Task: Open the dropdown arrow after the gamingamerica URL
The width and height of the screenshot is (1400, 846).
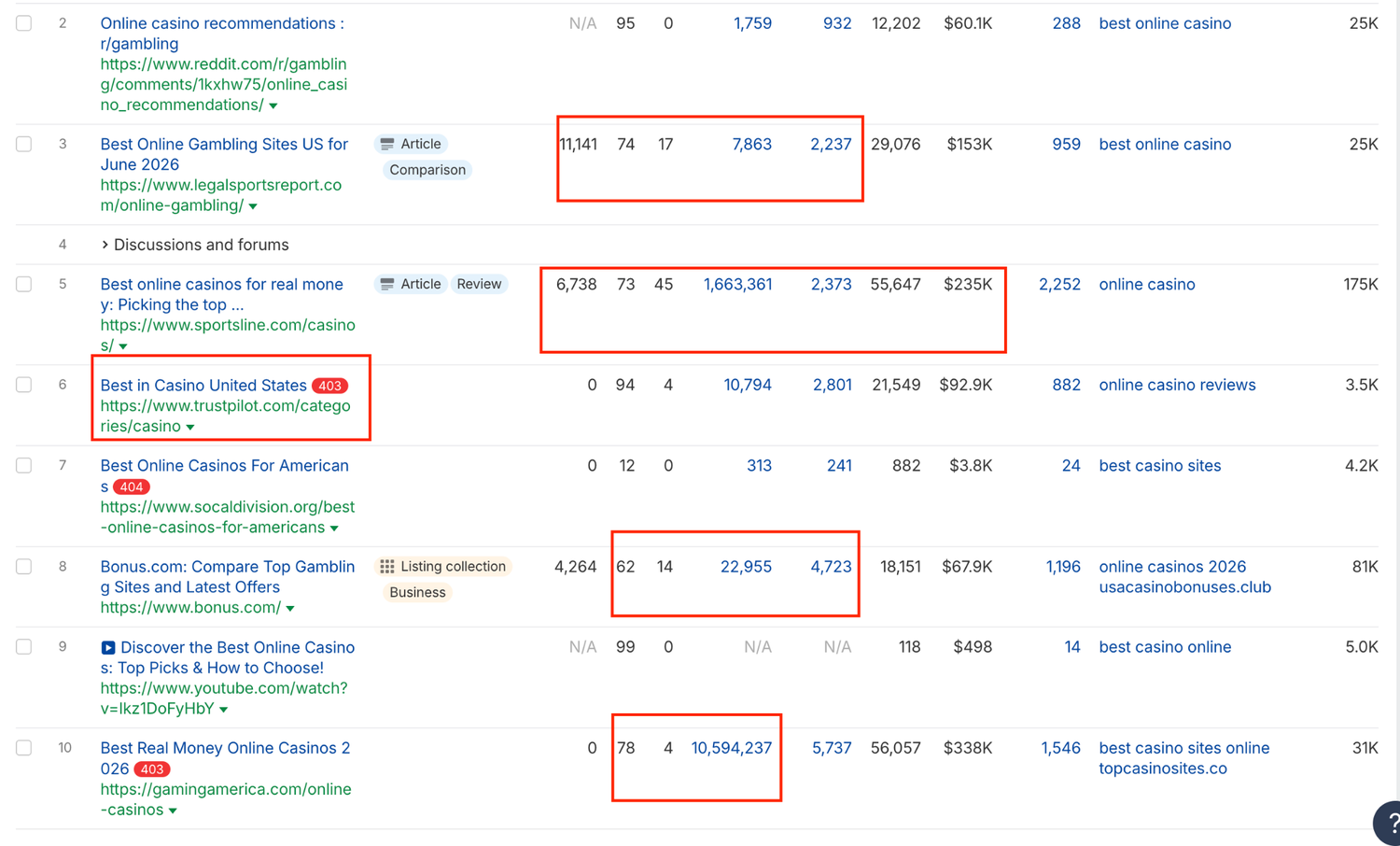Action: (173, 810)
